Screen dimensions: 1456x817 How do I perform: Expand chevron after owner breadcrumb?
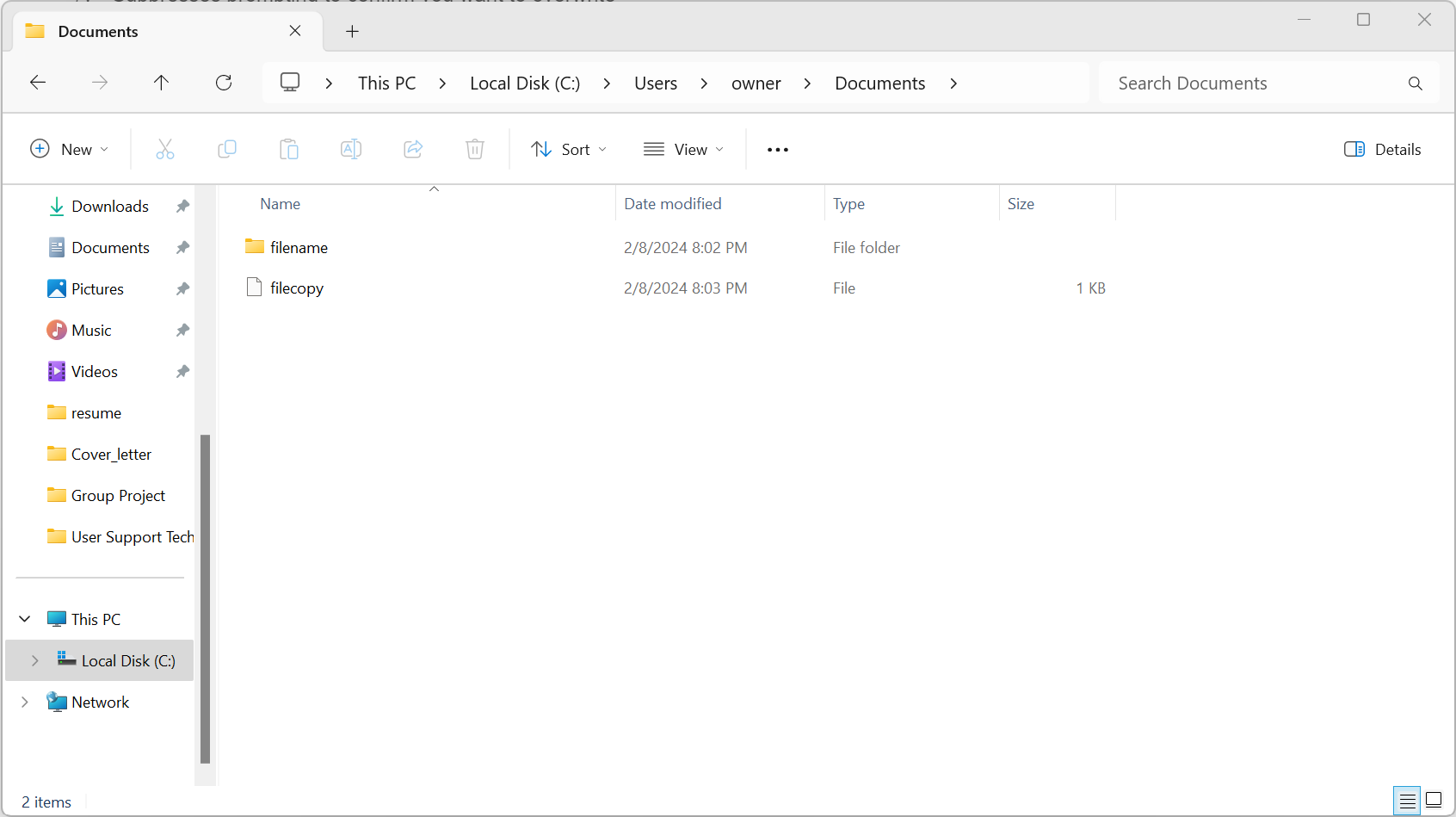(x=807, y=84)
